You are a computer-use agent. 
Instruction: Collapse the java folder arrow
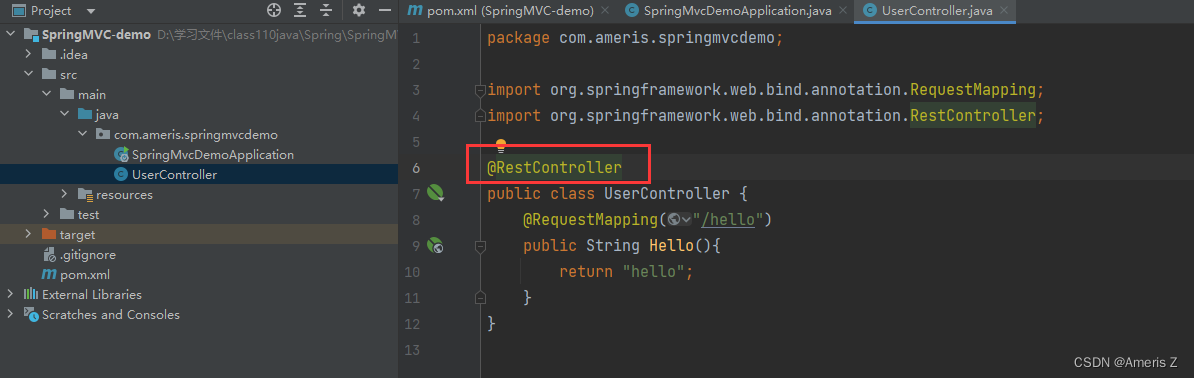pyautogui.click(x=65, y=115)
